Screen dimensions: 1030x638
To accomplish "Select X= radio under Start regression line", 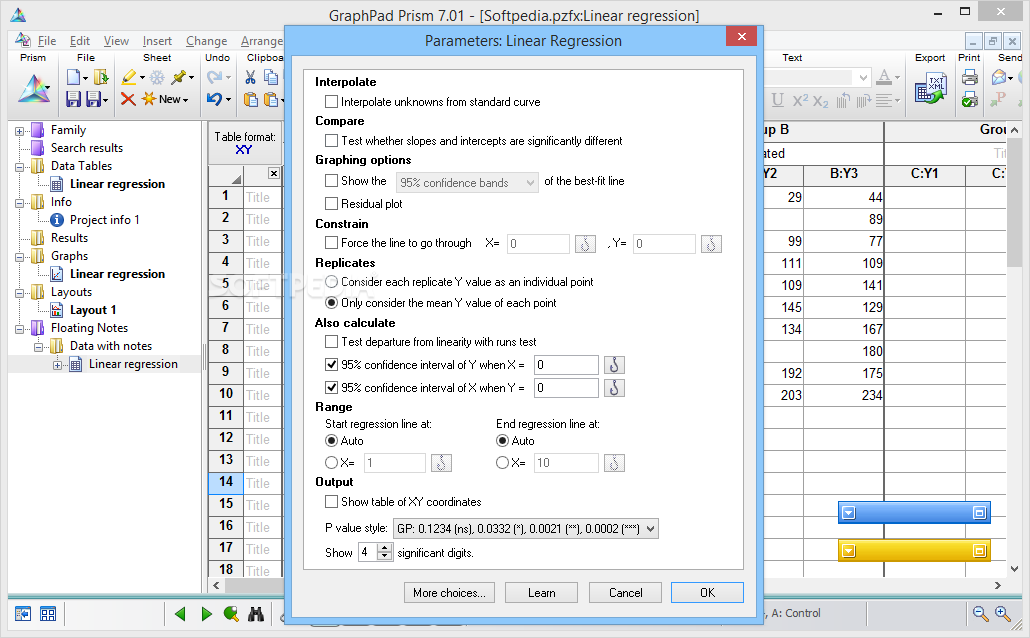I will 332,463.
